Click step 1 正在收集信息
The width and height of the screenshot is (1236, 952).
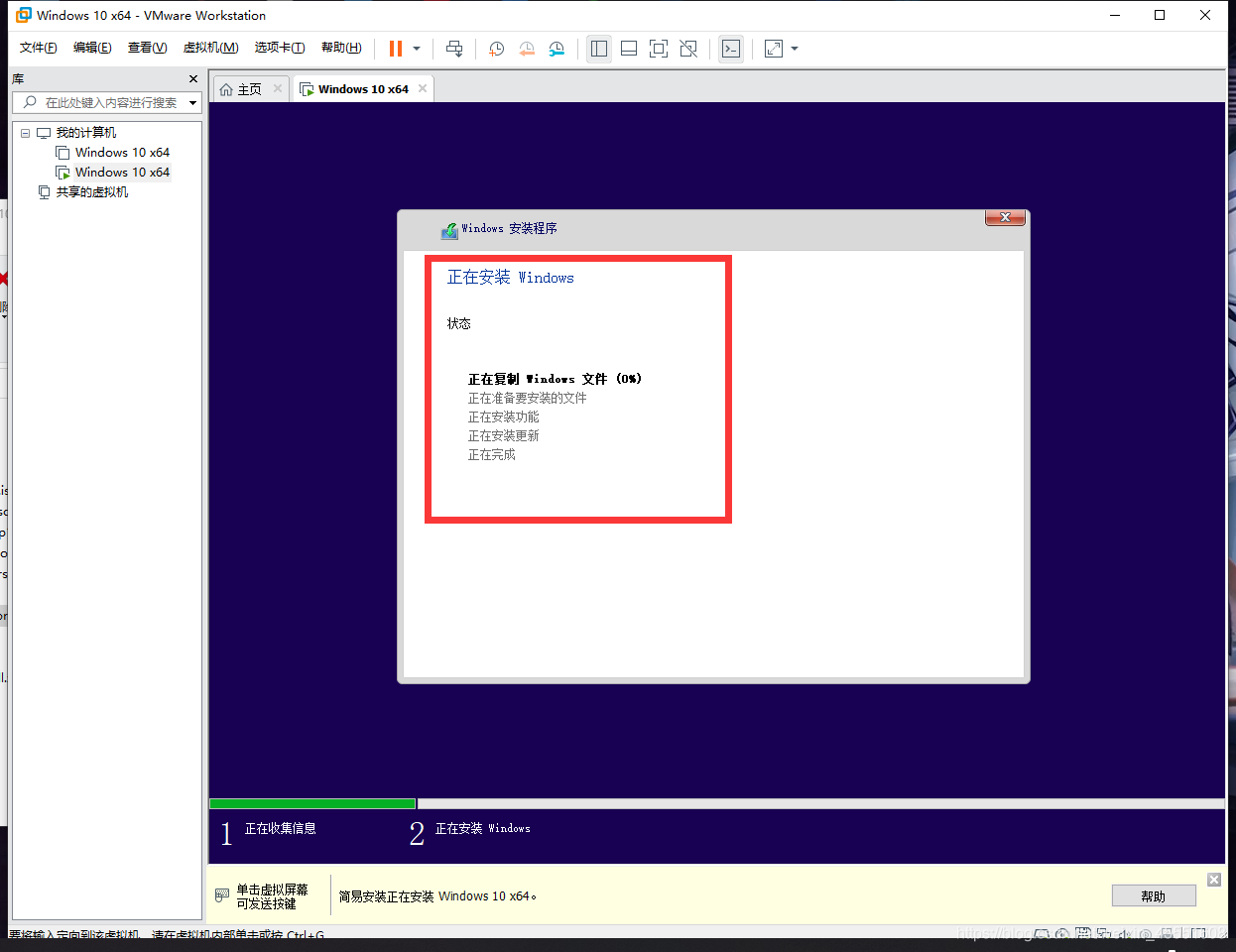pyautogui.click(x=269, y=832)
